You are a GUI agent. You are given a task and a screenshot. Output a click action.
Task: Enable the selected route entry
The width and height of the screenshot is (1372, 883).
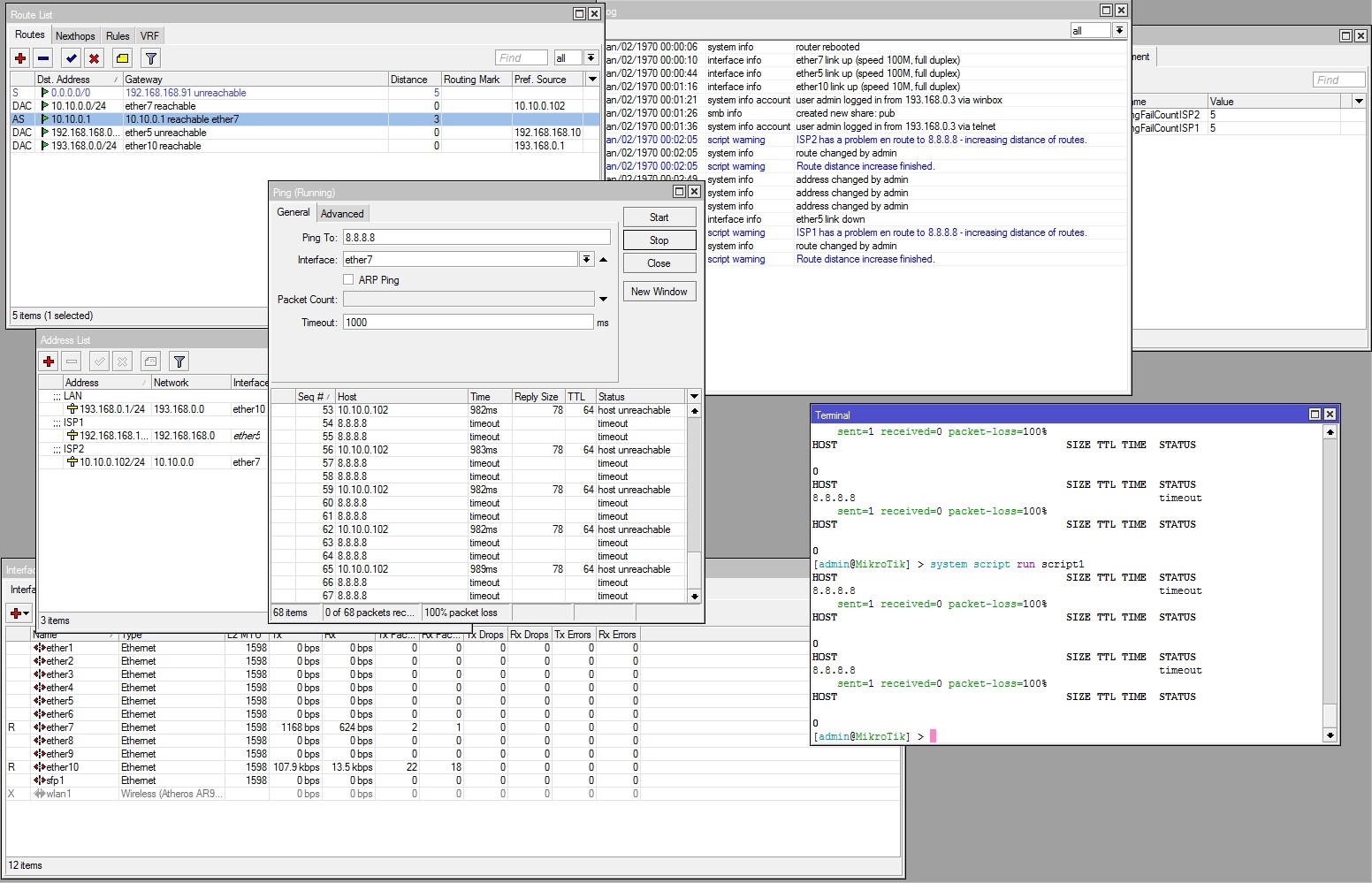point(71,57)
